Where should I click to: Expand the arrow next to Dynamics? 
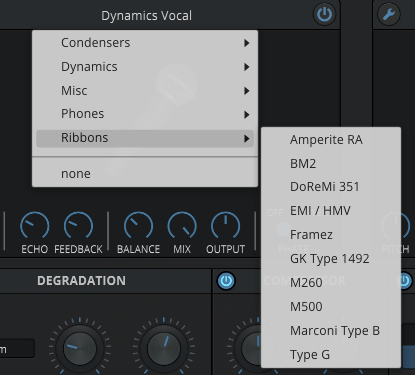246,67
